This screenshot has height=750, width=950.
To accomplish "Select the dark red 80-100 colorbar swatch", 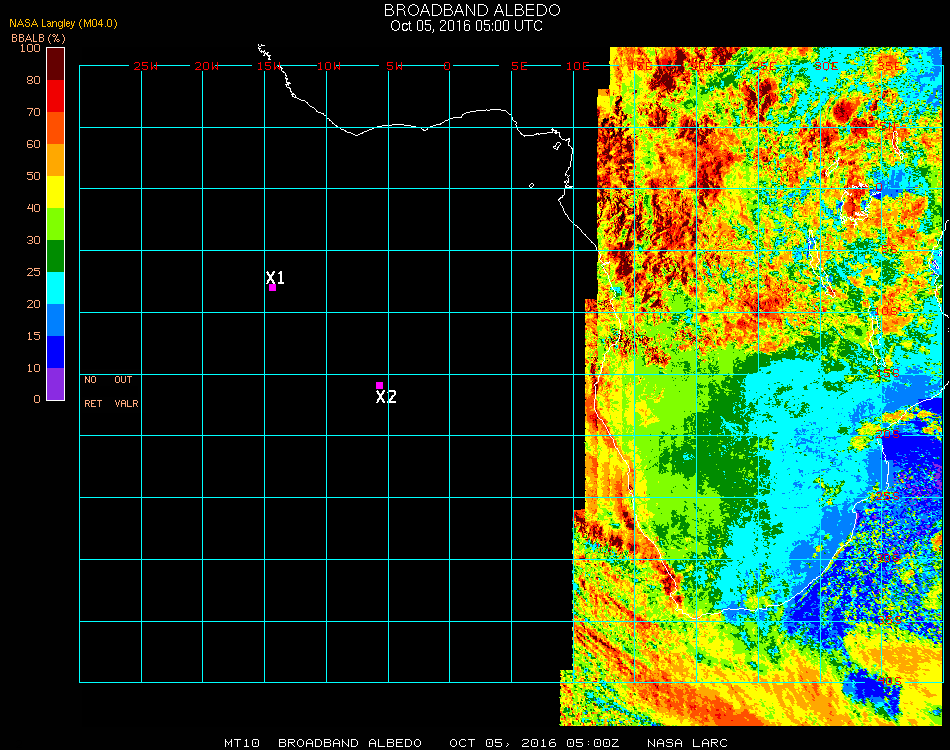I will pyautogui.click(x=56, y=64).
